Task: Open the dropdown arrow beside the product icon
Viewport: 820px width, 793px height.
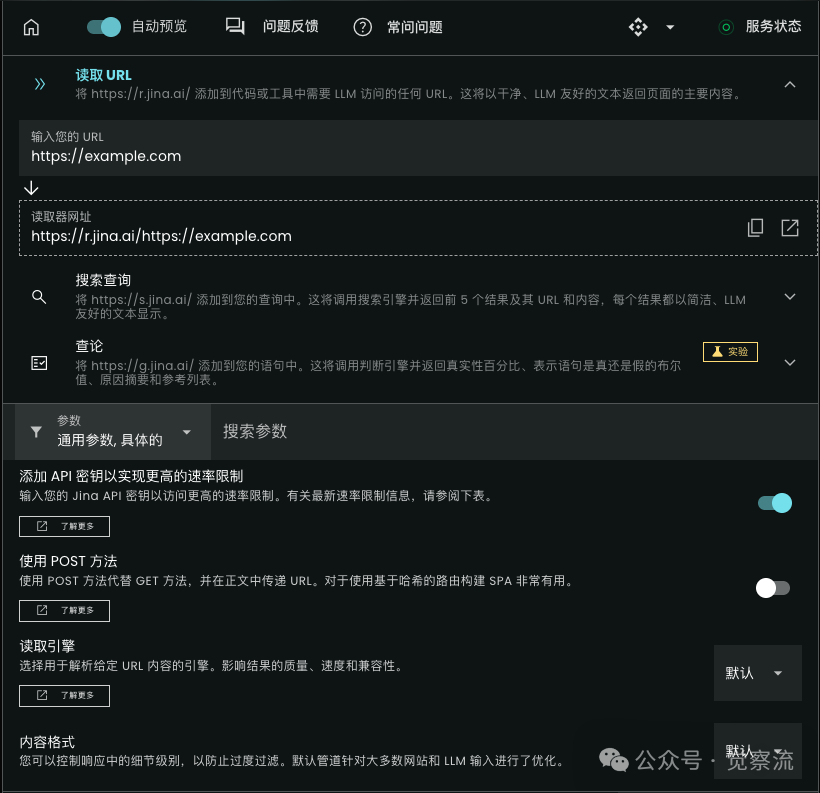Action: [x=670, y=27]
